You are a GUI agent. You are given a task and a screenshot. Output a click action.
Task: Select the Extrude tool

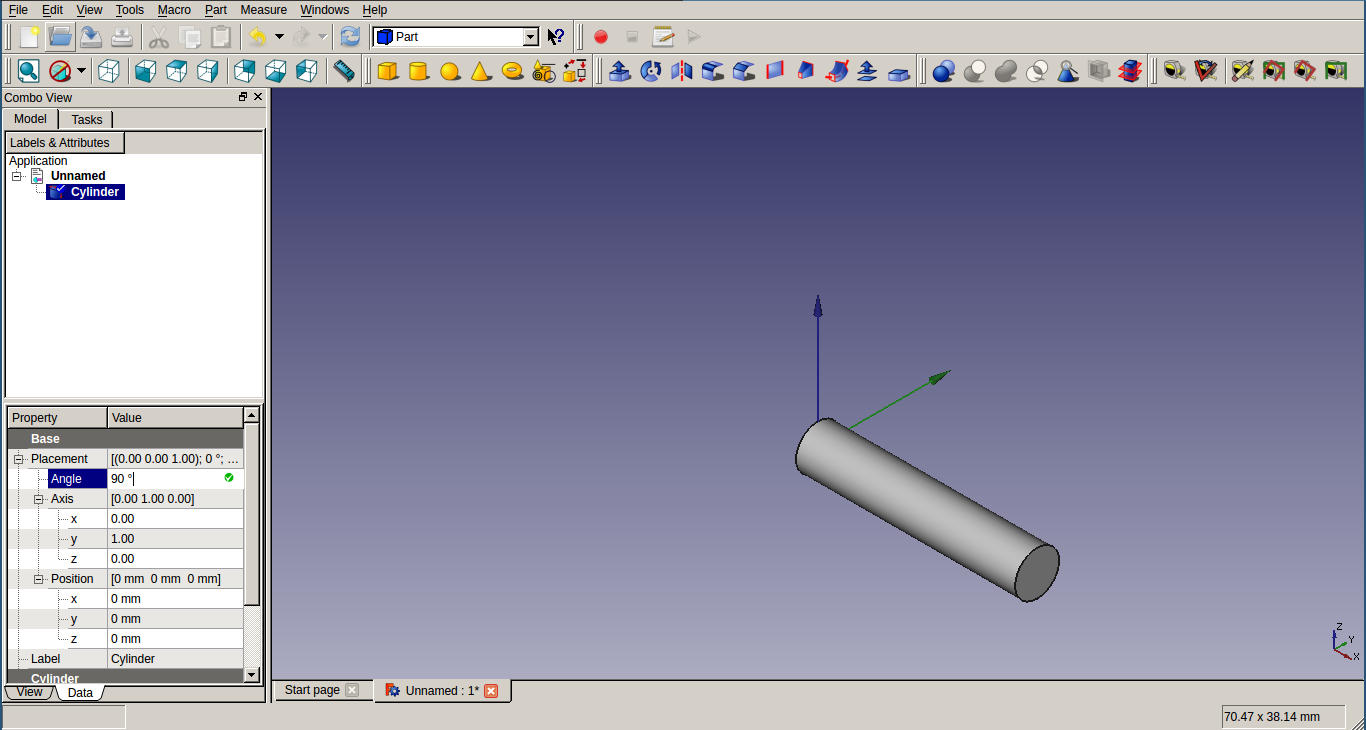click(620, 71)
